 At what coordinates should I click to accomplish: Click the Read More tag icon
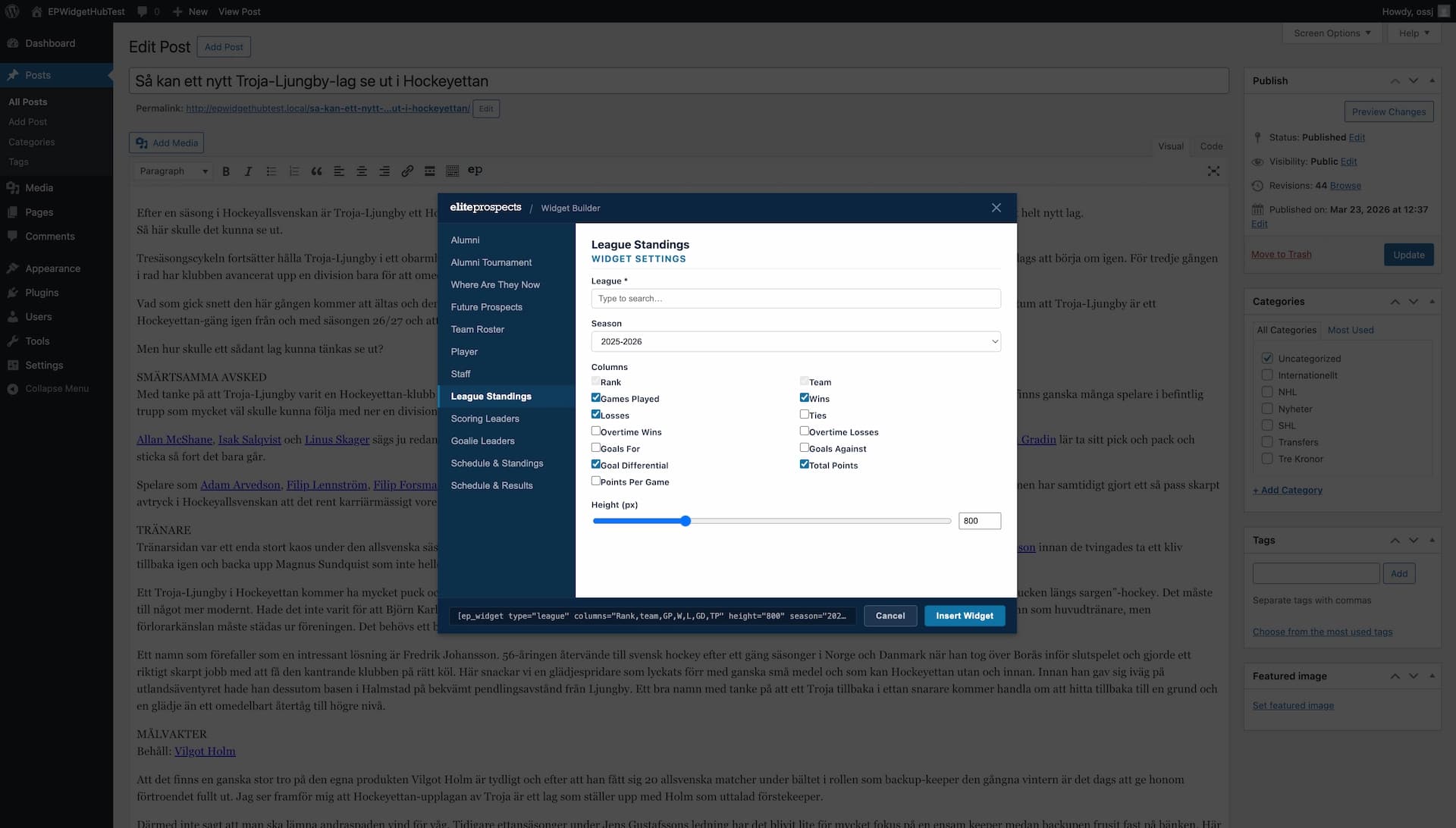(429, 171)
